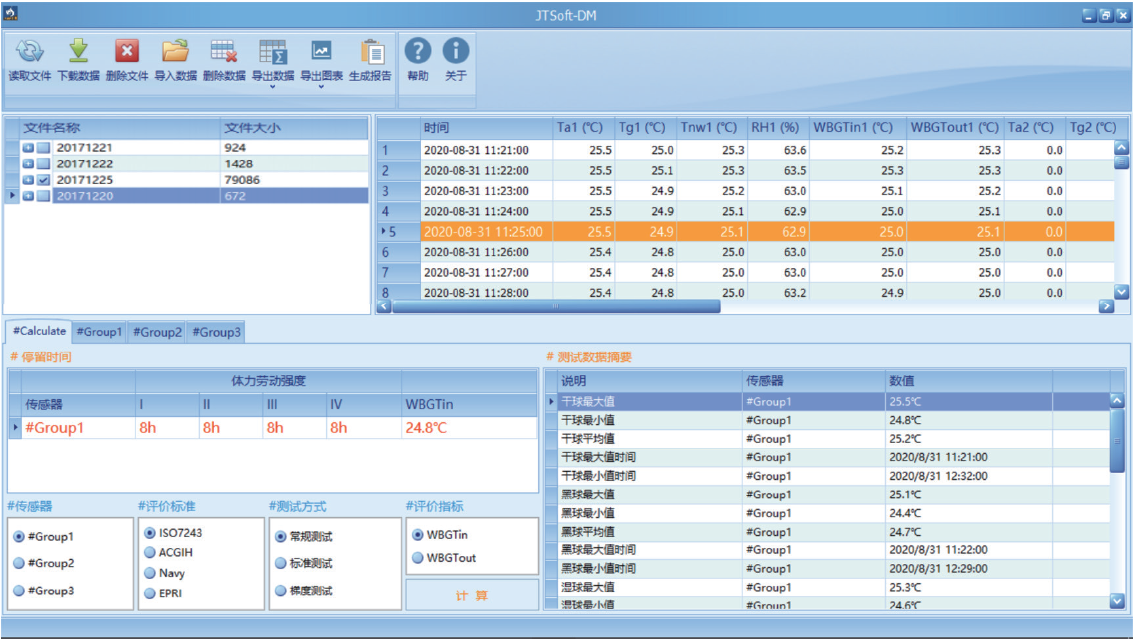The image size is (1136, 640).
Task: Switch to the #Group3 tab
Action: 216,332
